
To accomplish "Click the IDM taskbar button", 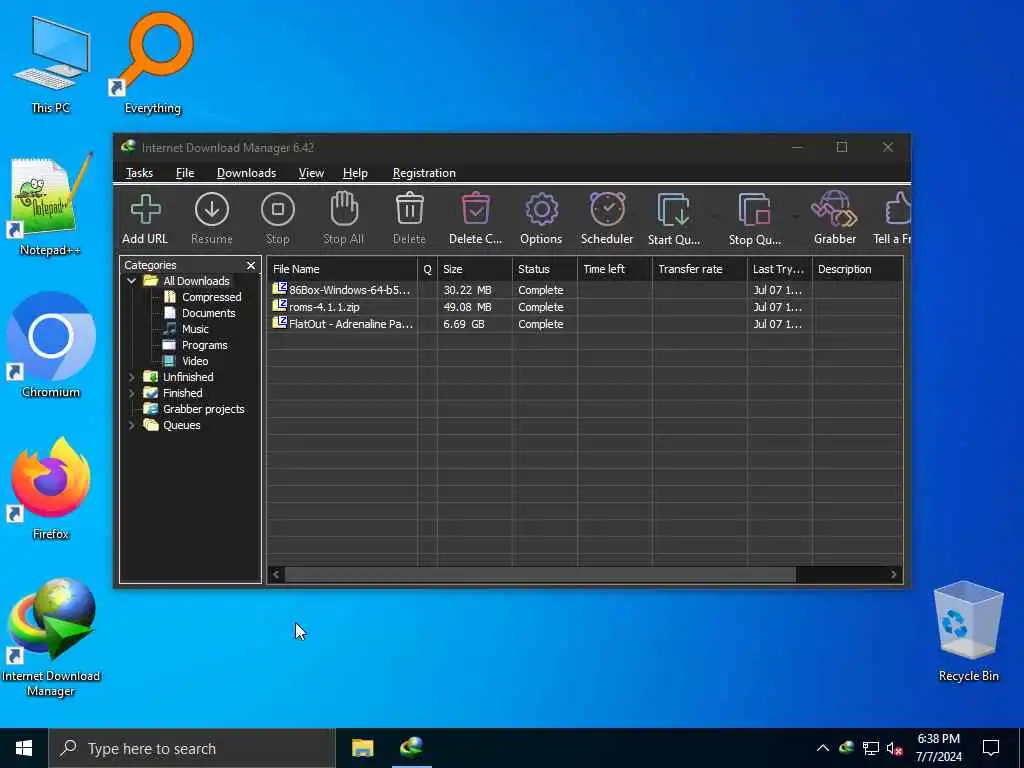I will [x=411, y=748].
